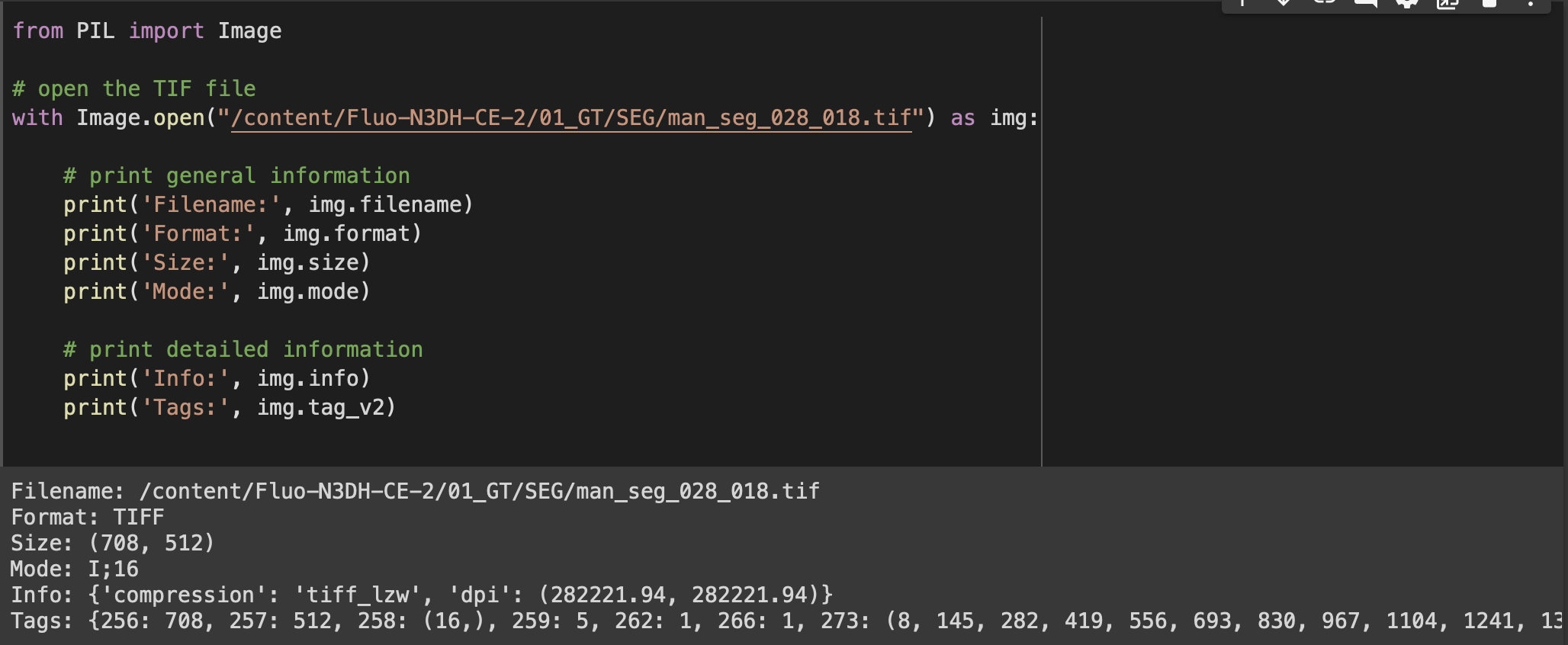Click the move cell up arrow
This screenshot has height=645, width=1568.
[x=1243, y=3]
